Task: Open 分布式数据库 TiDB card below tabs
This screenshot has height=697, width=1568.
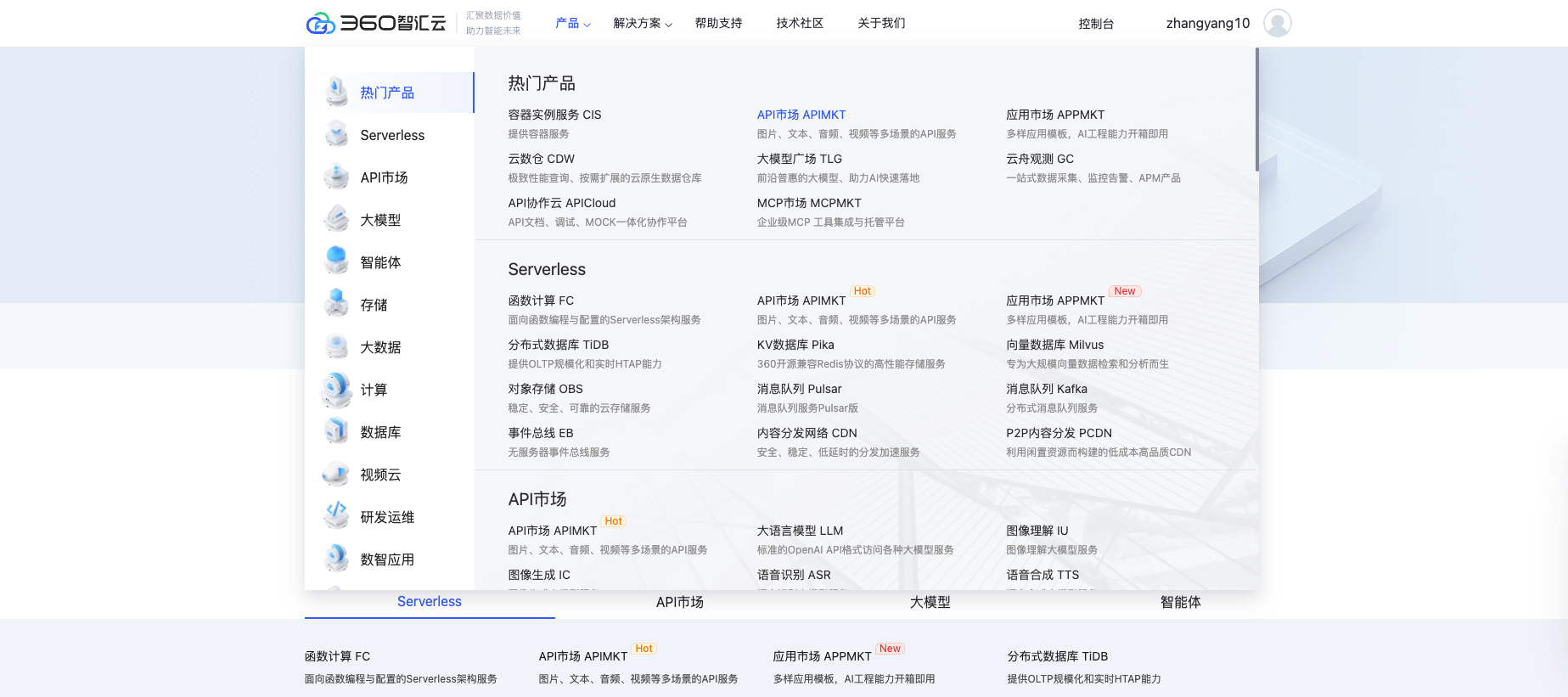Action: [x=1058, y=656]
